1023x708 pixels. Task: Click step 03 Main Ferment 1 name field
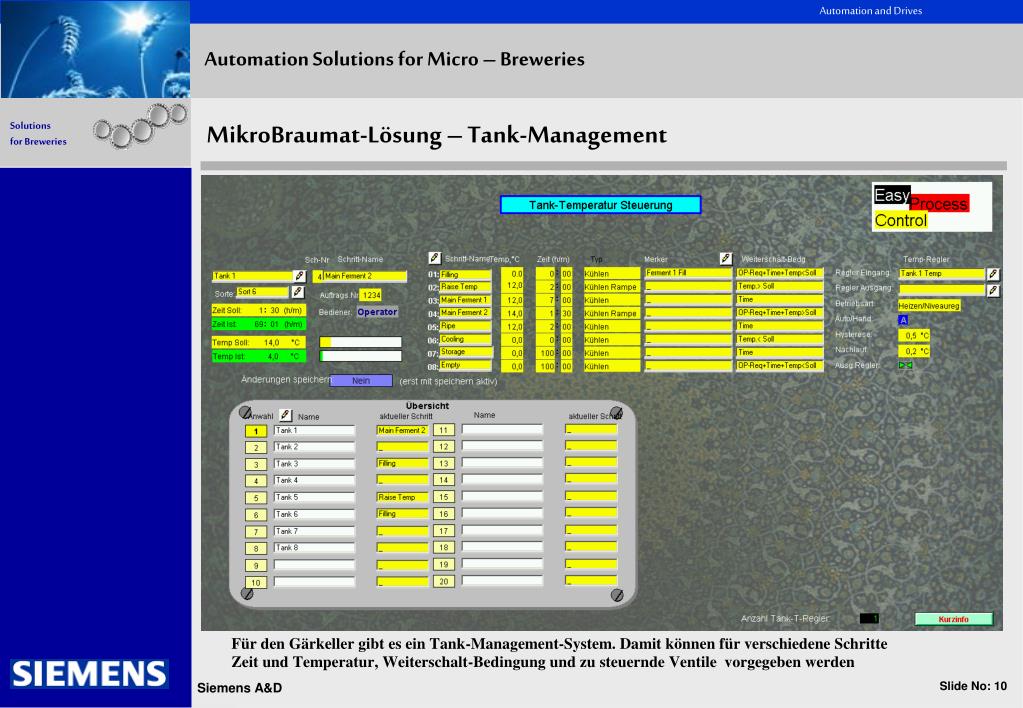[x=465, y=300]
